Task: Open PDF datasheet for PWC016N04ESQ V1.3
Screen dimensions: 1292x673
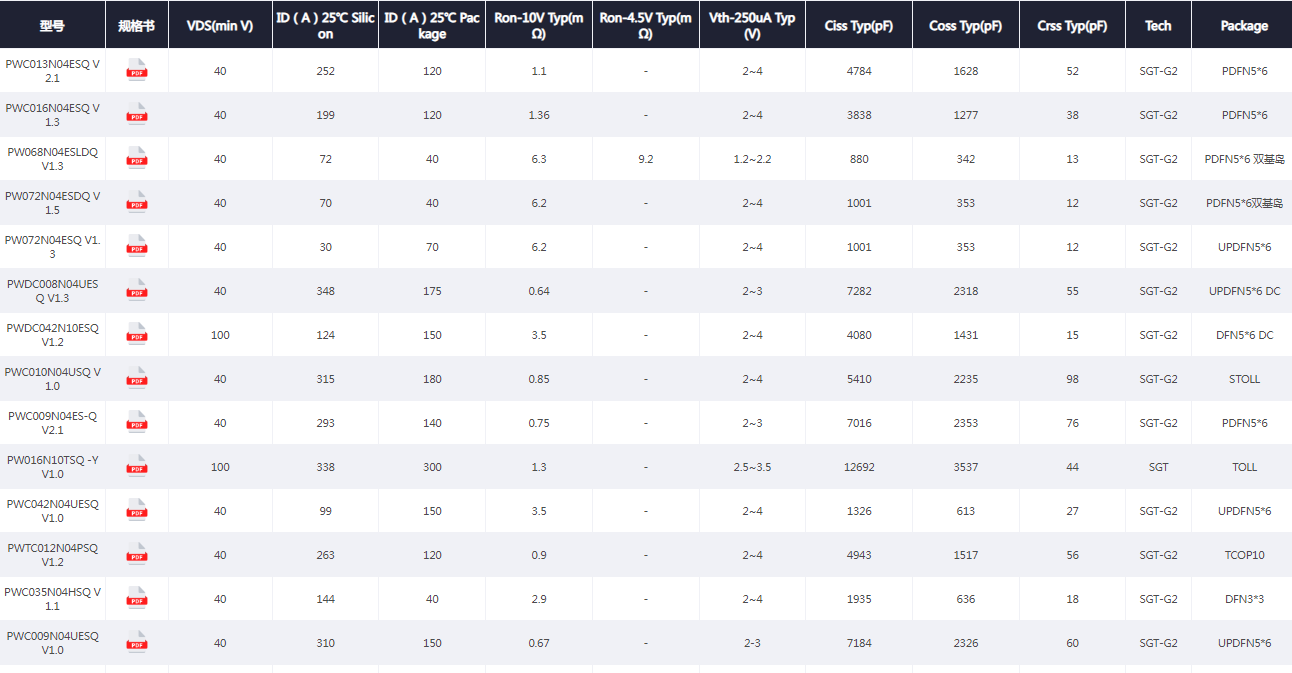Action: 137,114
